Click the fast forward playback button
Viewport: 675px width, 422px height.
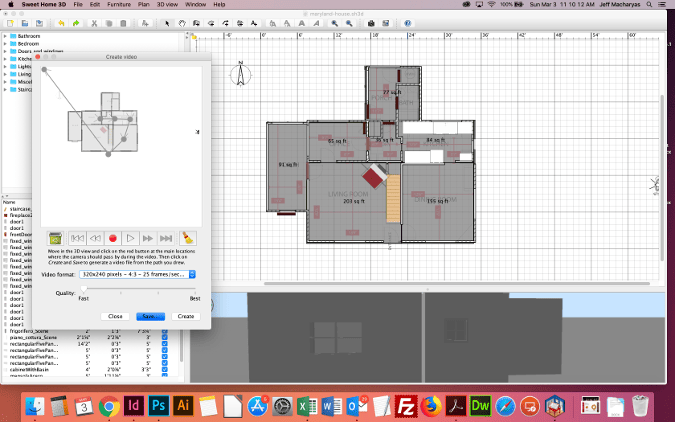150,238
